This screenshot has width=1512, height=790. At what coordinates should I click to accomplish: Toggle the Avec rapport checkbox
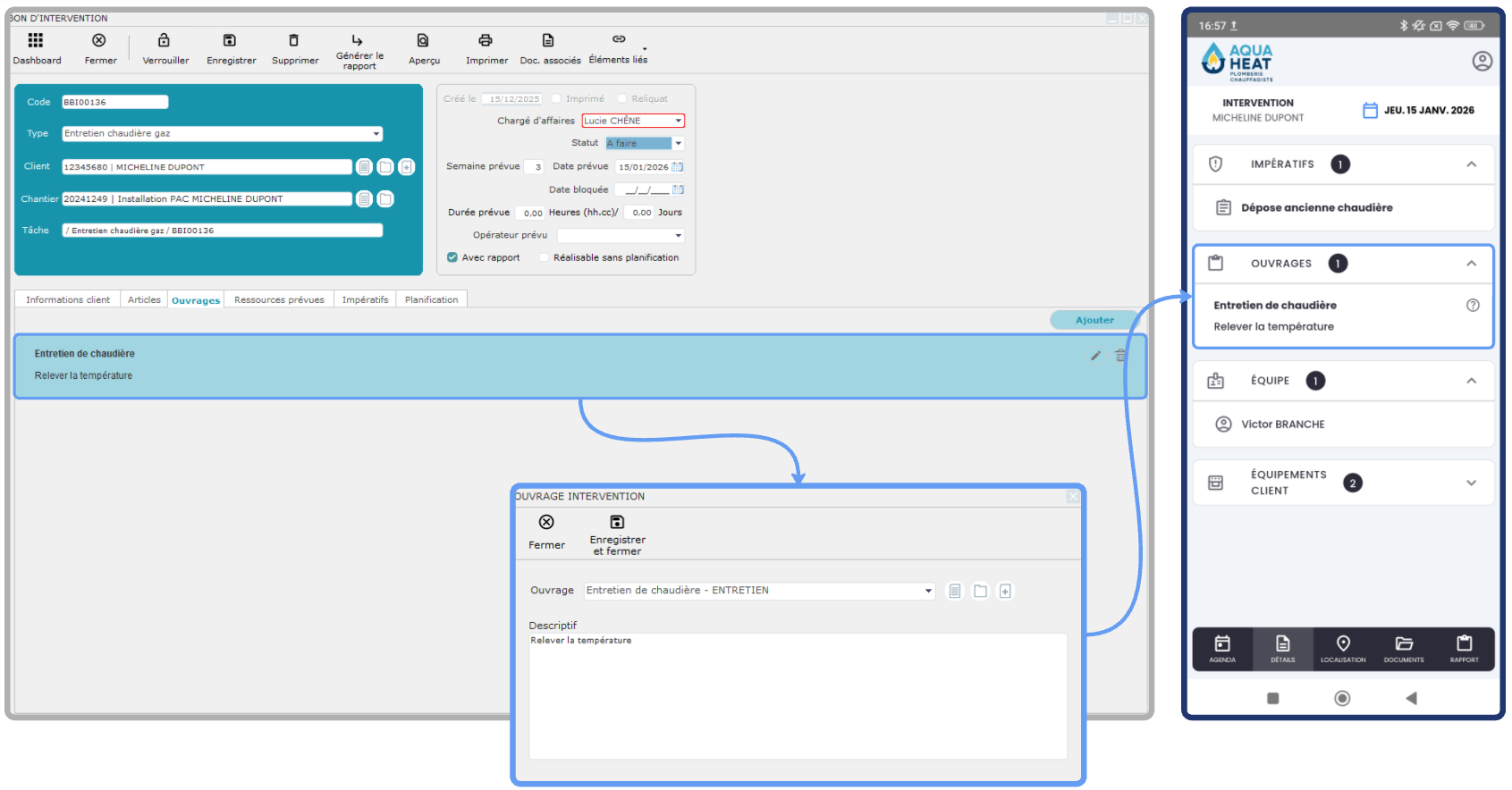point(452,257)
